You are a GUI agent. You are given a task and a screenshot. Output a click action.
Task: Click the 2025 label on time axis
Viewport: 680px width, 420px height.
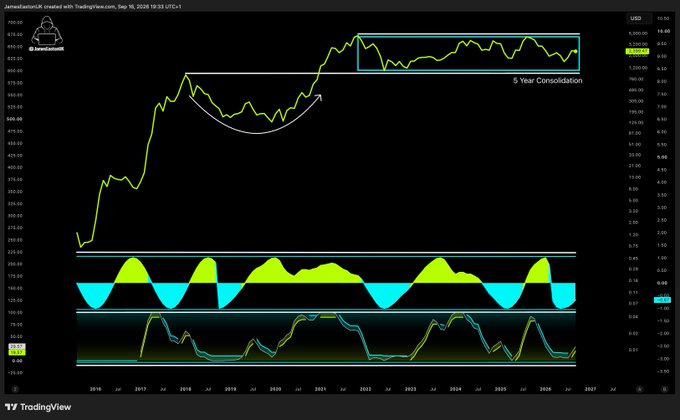click(x=500, y=389)
